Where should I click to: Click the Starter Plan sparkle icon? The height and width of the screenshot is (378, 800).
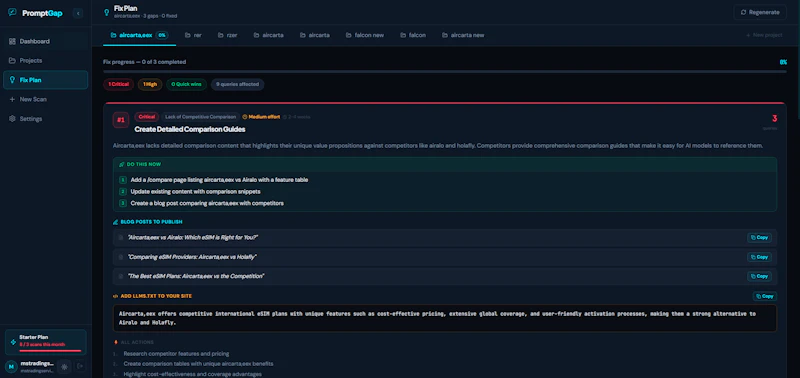(13, 342)
